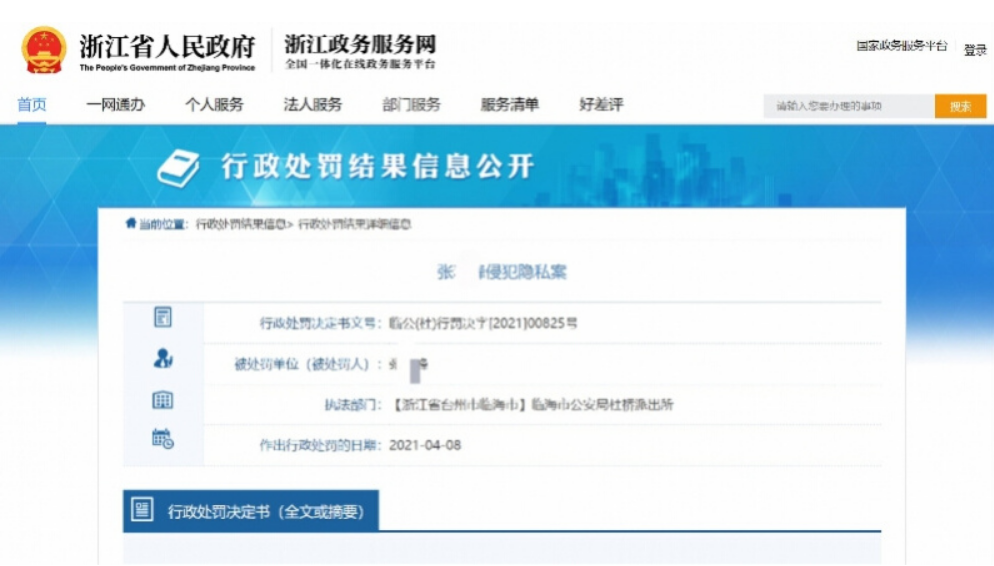Select the 部门服务 navigation item
This screenshot has width=994, height=566.
point(411,105)
